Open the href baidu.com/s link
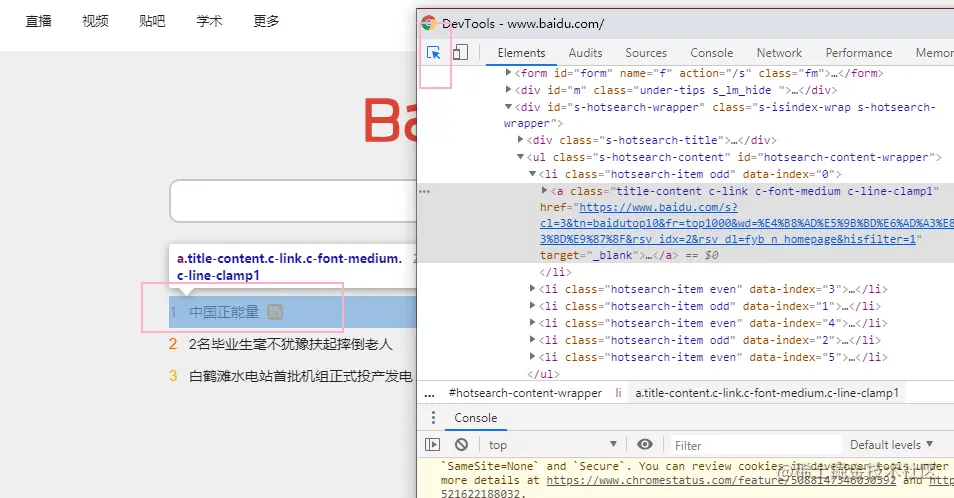The image size is (954, 498). tap(747, 223)
